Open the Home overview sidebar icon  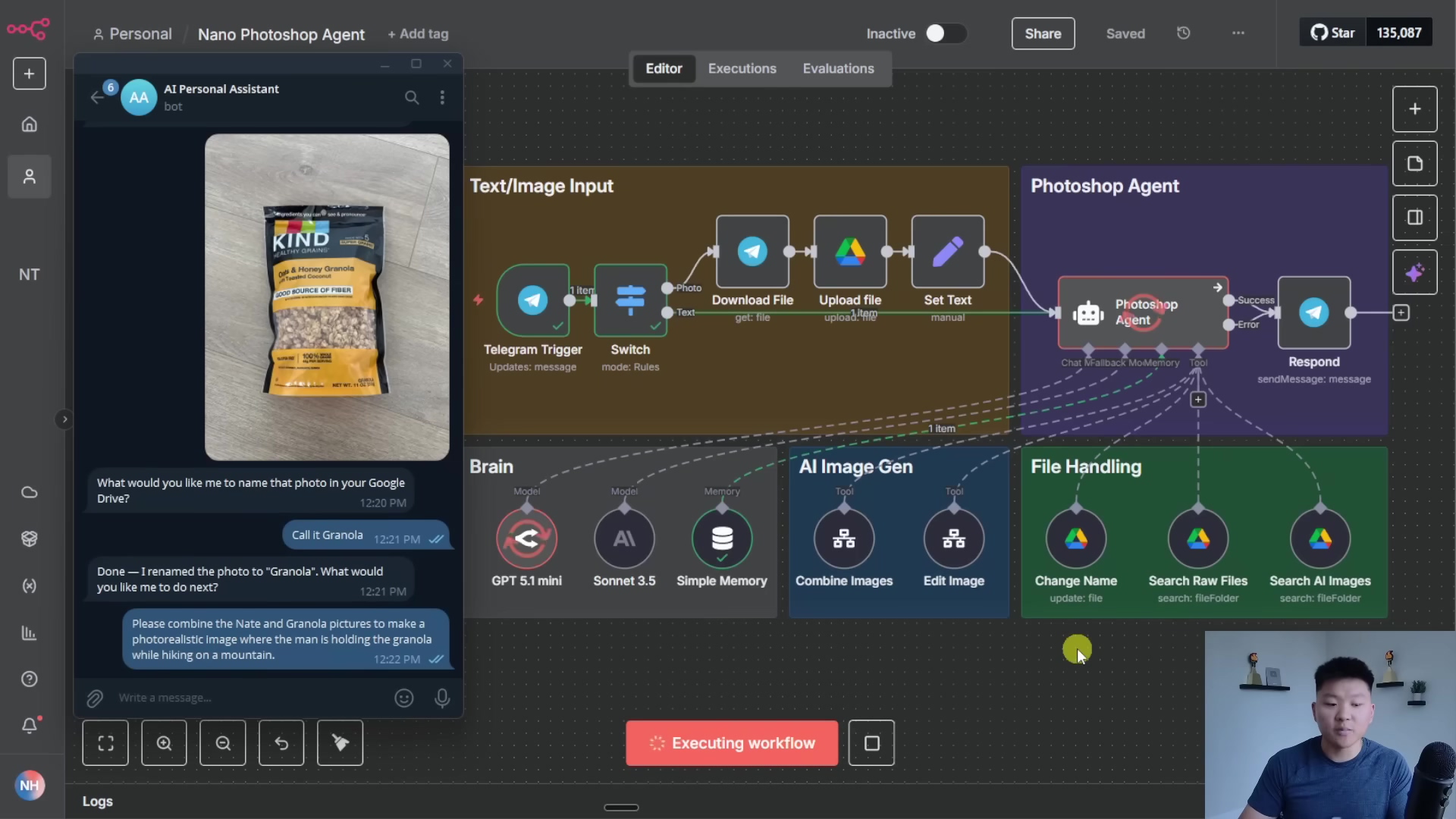[29, 124]
